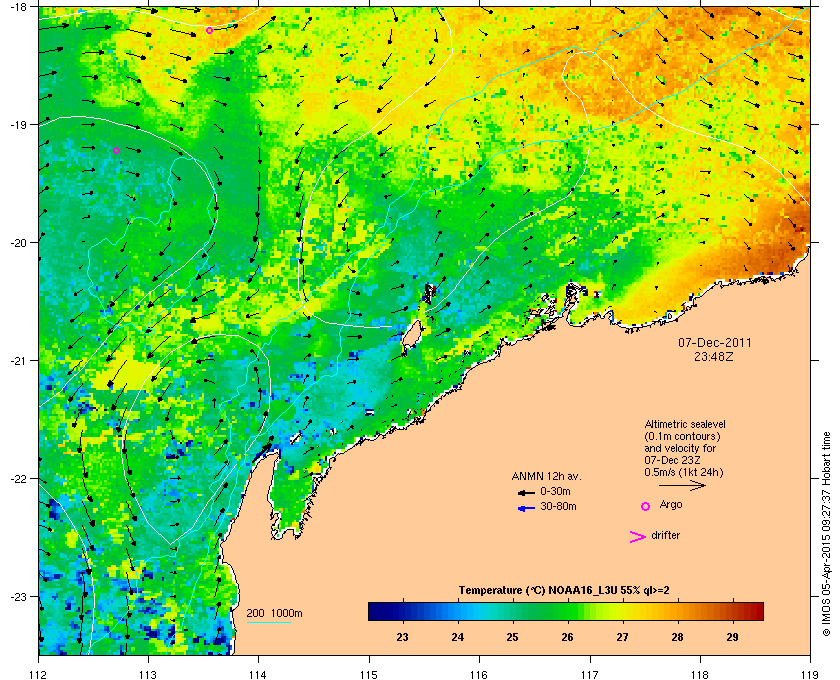The height and width of the screenshot is (680, 840).
Task: Click the colorbar tick label 25
Action: pos(513,637)
